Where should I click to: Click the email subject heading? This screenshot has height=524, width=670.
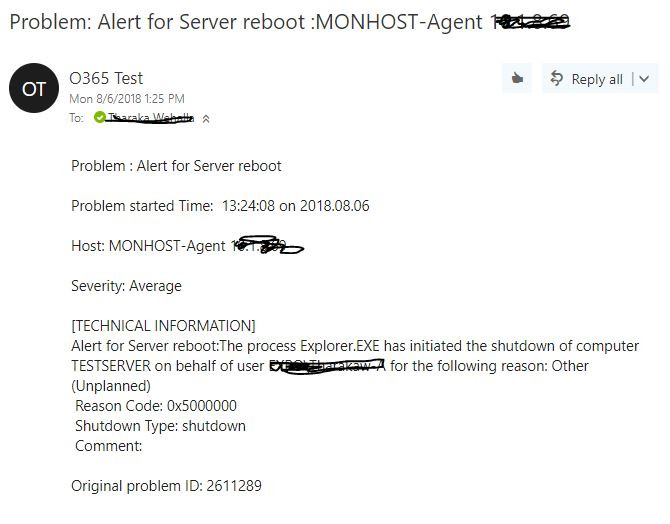[x=245, y=22]
